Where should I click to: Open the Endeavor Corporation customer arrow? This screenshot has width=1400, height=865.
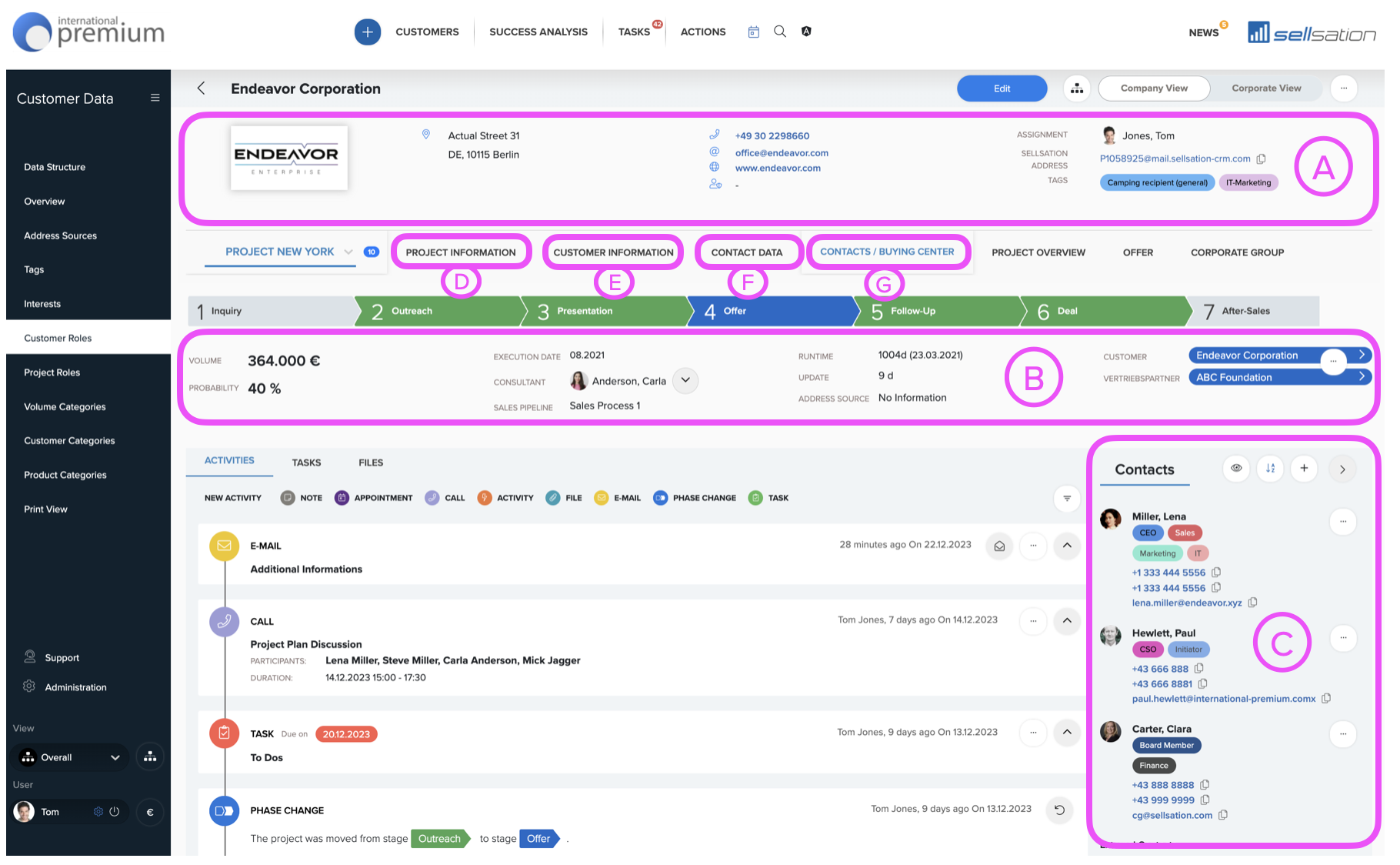point(1362,355)
